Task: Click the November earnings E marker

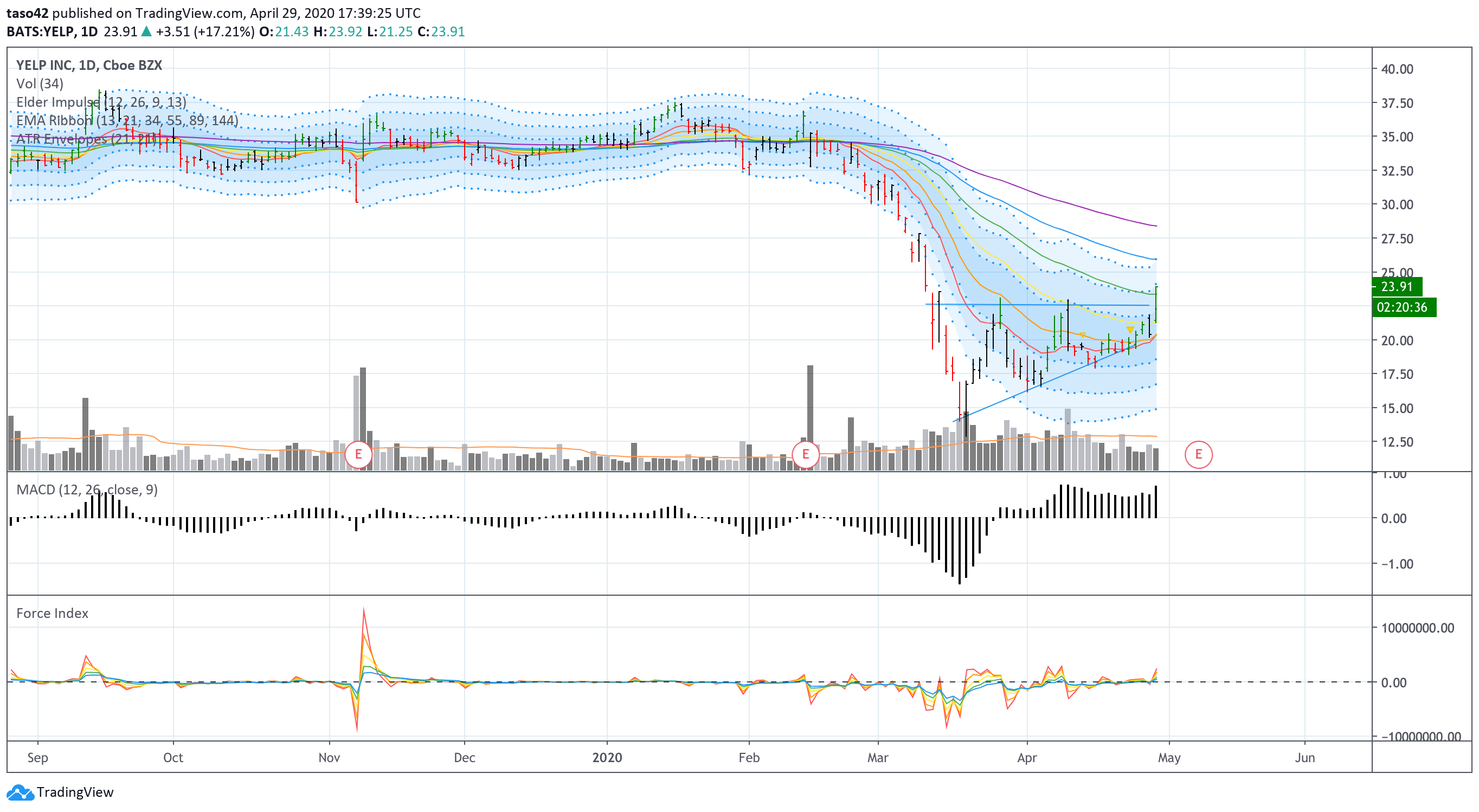Action: point(358,454)
